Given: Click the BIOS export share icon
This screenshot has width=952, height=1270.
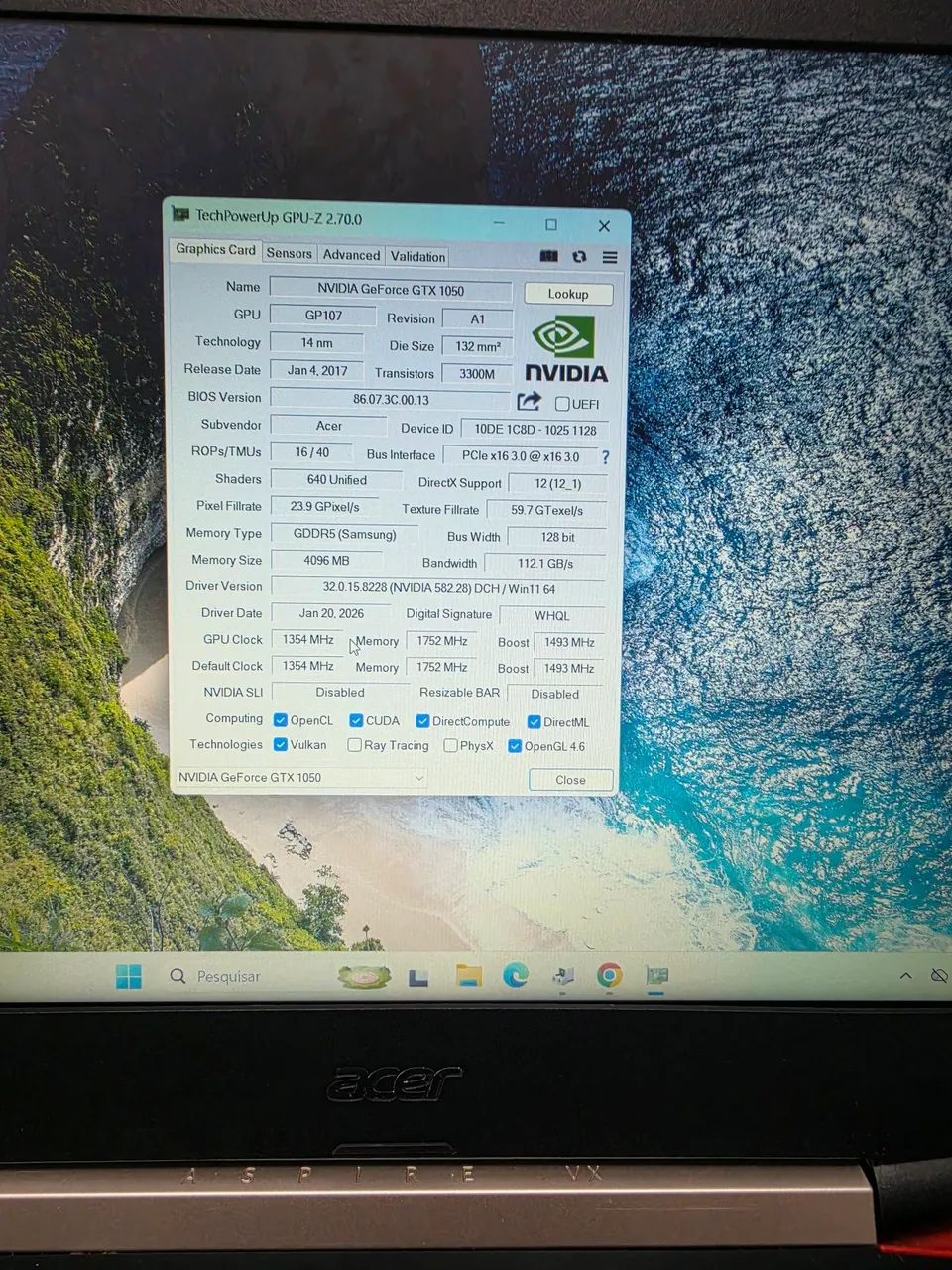Looking at the screenshot, I should click(529, 401).
